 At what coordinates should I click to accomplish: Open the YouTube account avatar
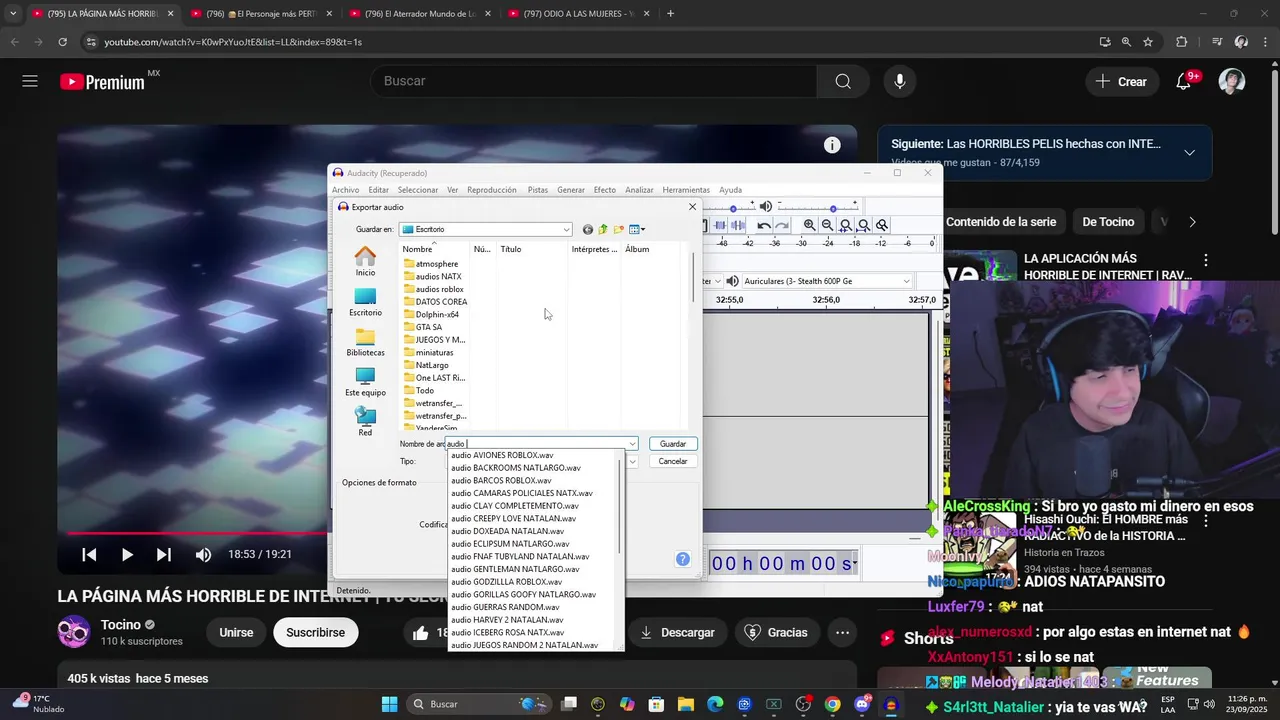click(x=1232, y=81)
